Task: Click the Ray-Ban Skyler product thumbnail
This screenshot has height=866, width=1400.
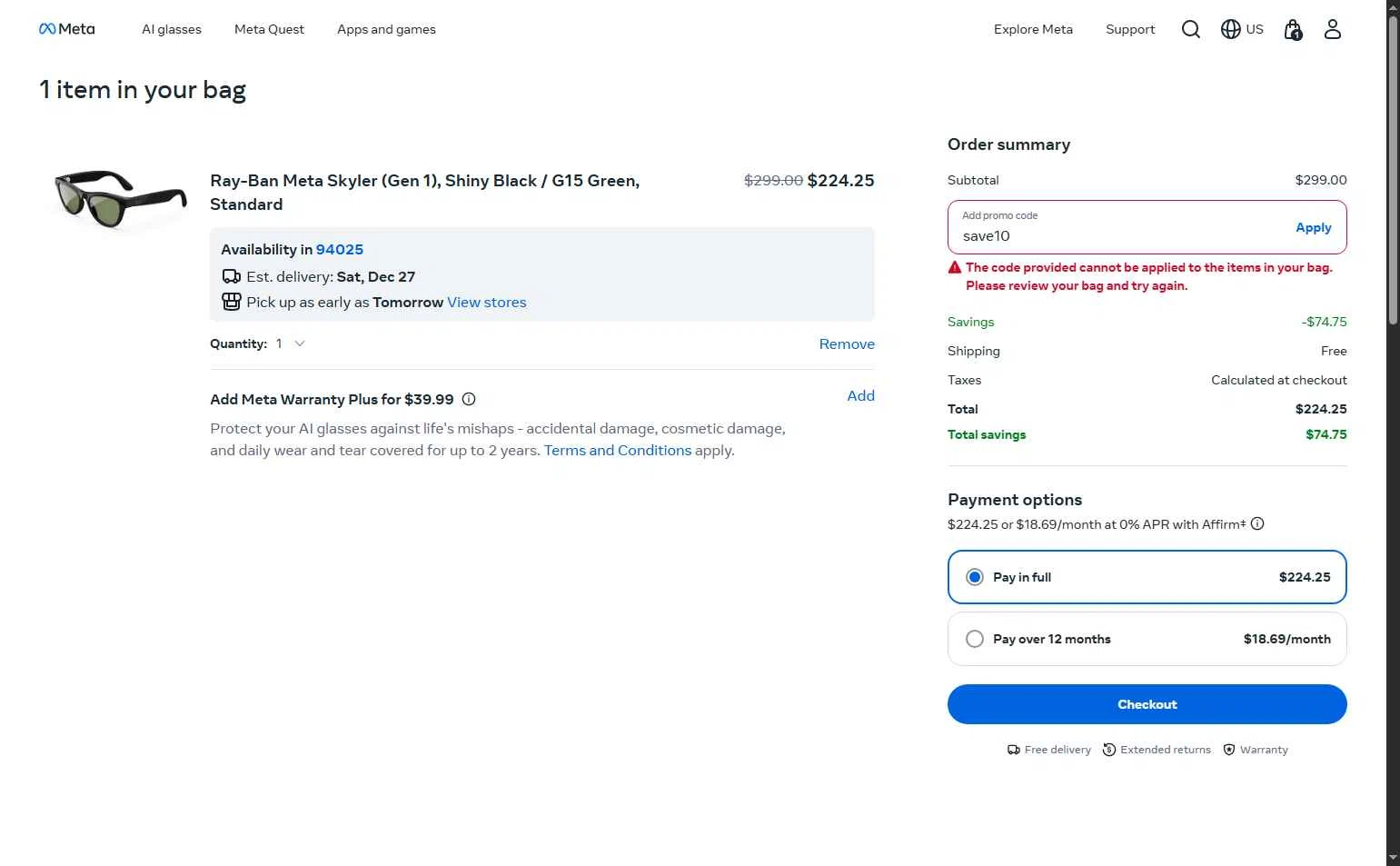Action: pos(121,197)
